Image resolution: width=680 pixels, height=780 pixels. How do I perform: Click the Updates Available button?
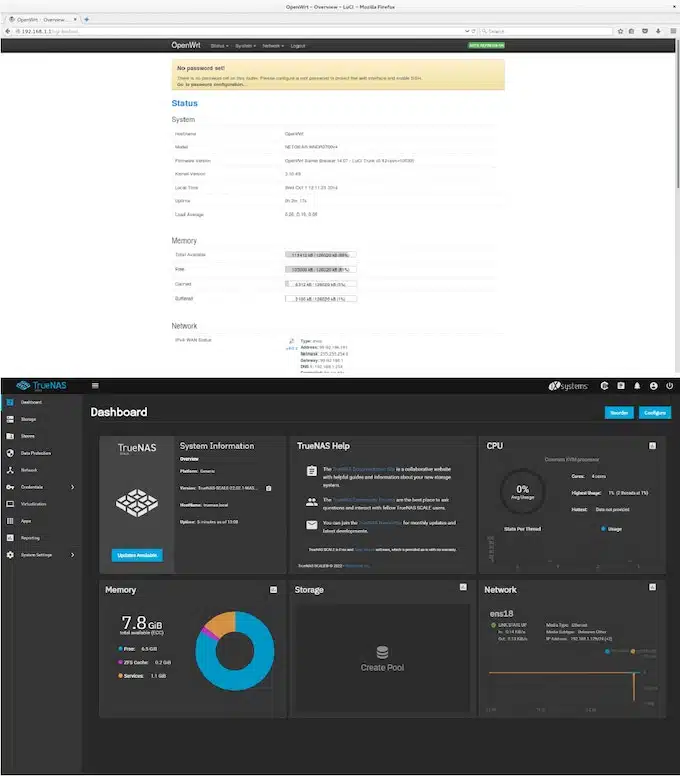[x=137, y=555]
